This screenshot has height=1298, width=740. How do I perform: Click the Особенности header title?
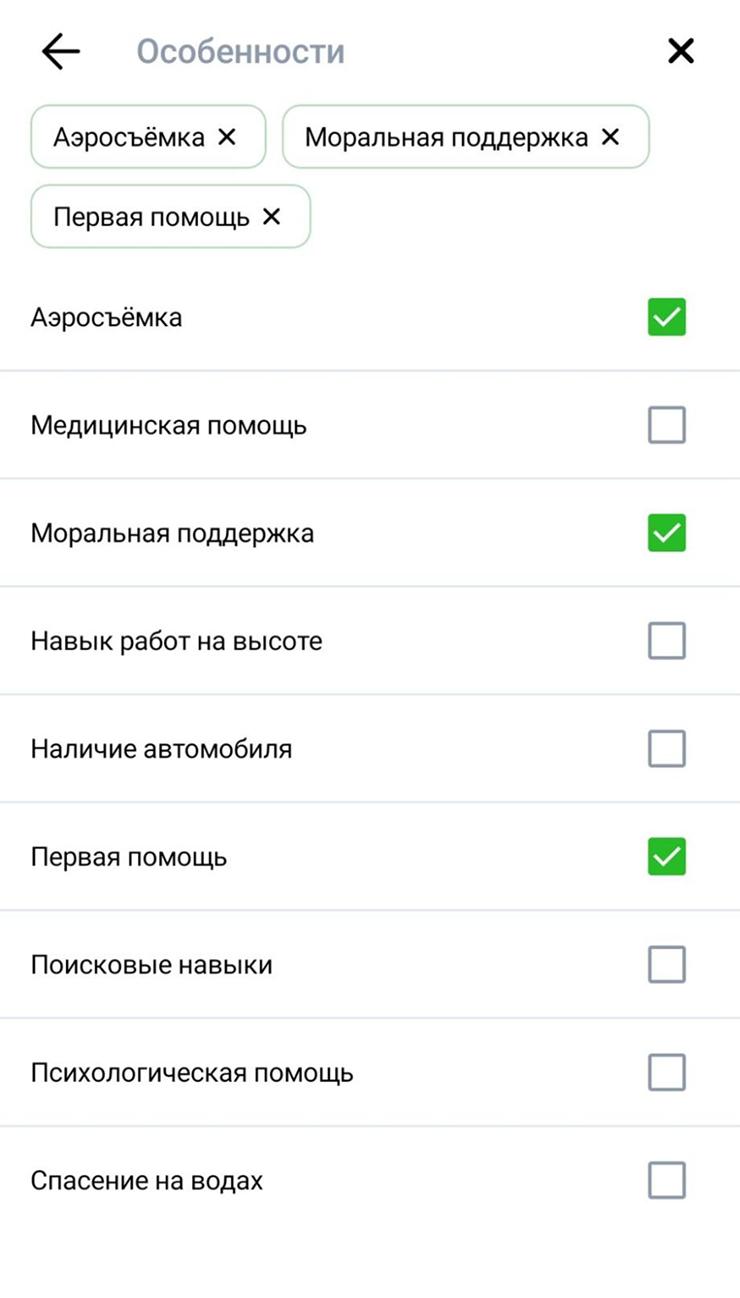point(240,52)
